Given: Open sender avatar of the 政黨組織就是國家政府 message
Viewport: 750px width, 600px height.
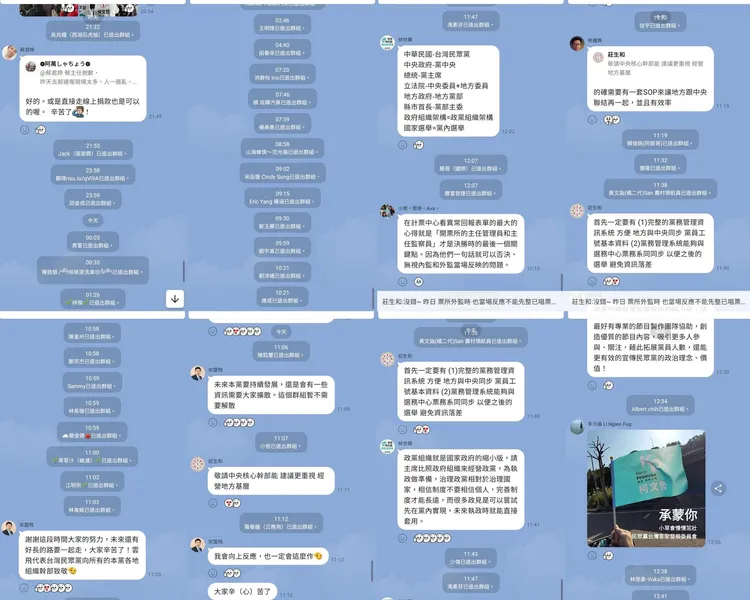Looking at the screenshot, I should coord(387,446).
